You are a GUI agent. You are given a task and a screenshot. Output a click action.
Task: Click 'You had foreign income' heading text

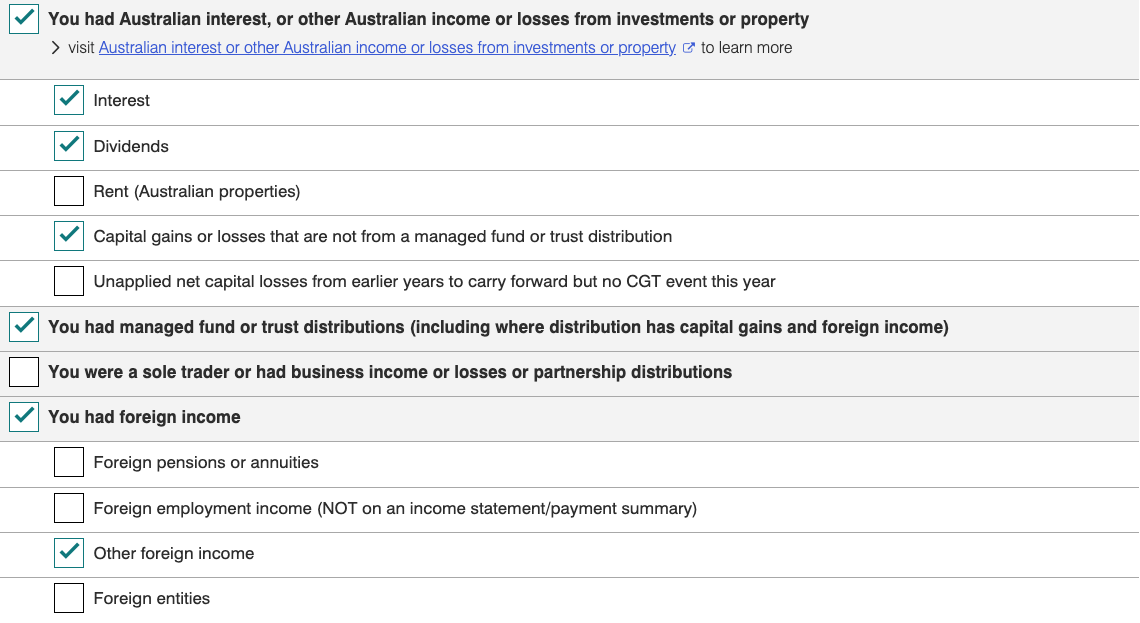(x=144, y=417)
